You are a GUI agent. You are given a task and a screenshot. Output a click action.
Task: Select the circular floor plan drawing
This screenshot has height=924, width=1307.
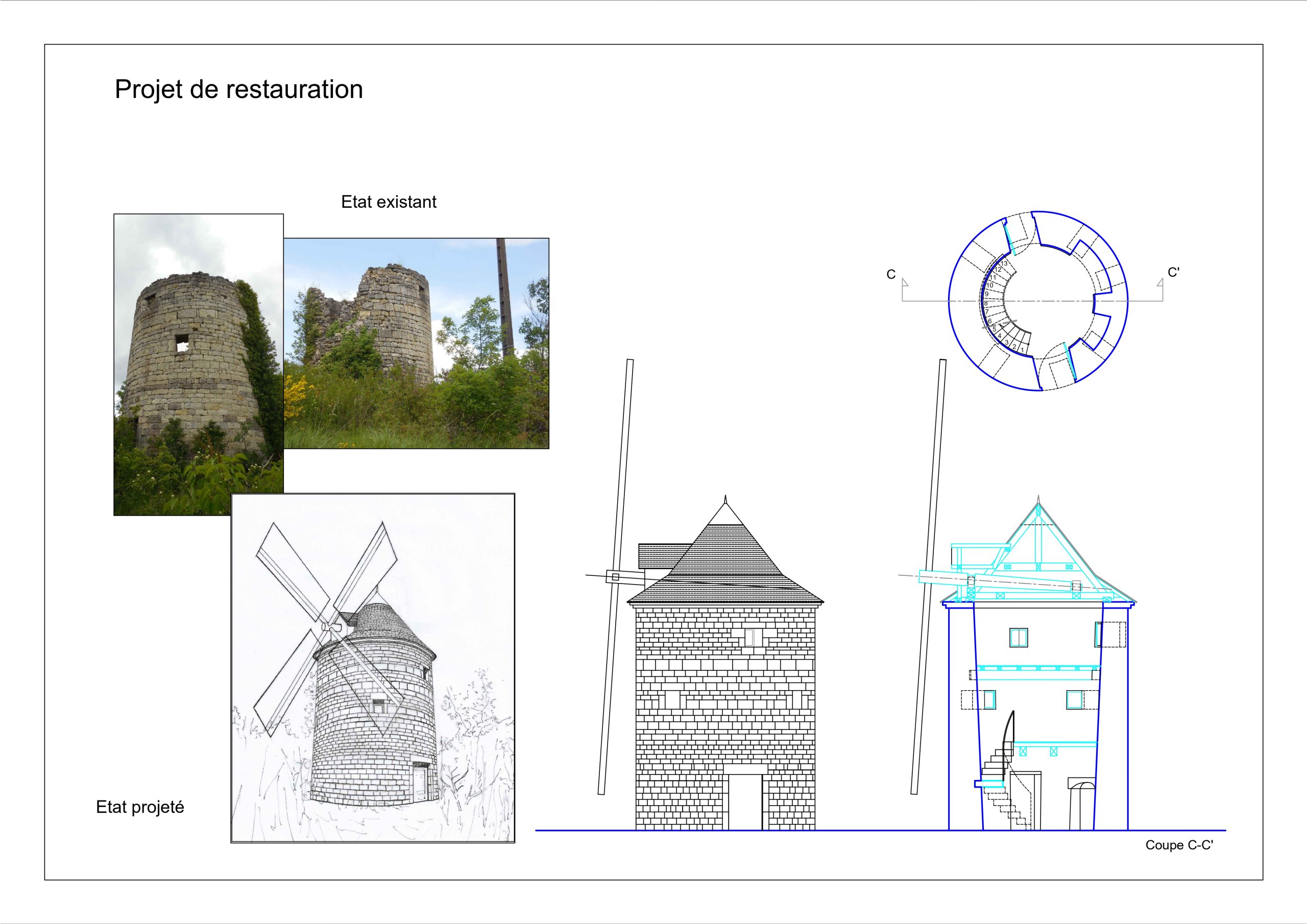pos(1038,301)
